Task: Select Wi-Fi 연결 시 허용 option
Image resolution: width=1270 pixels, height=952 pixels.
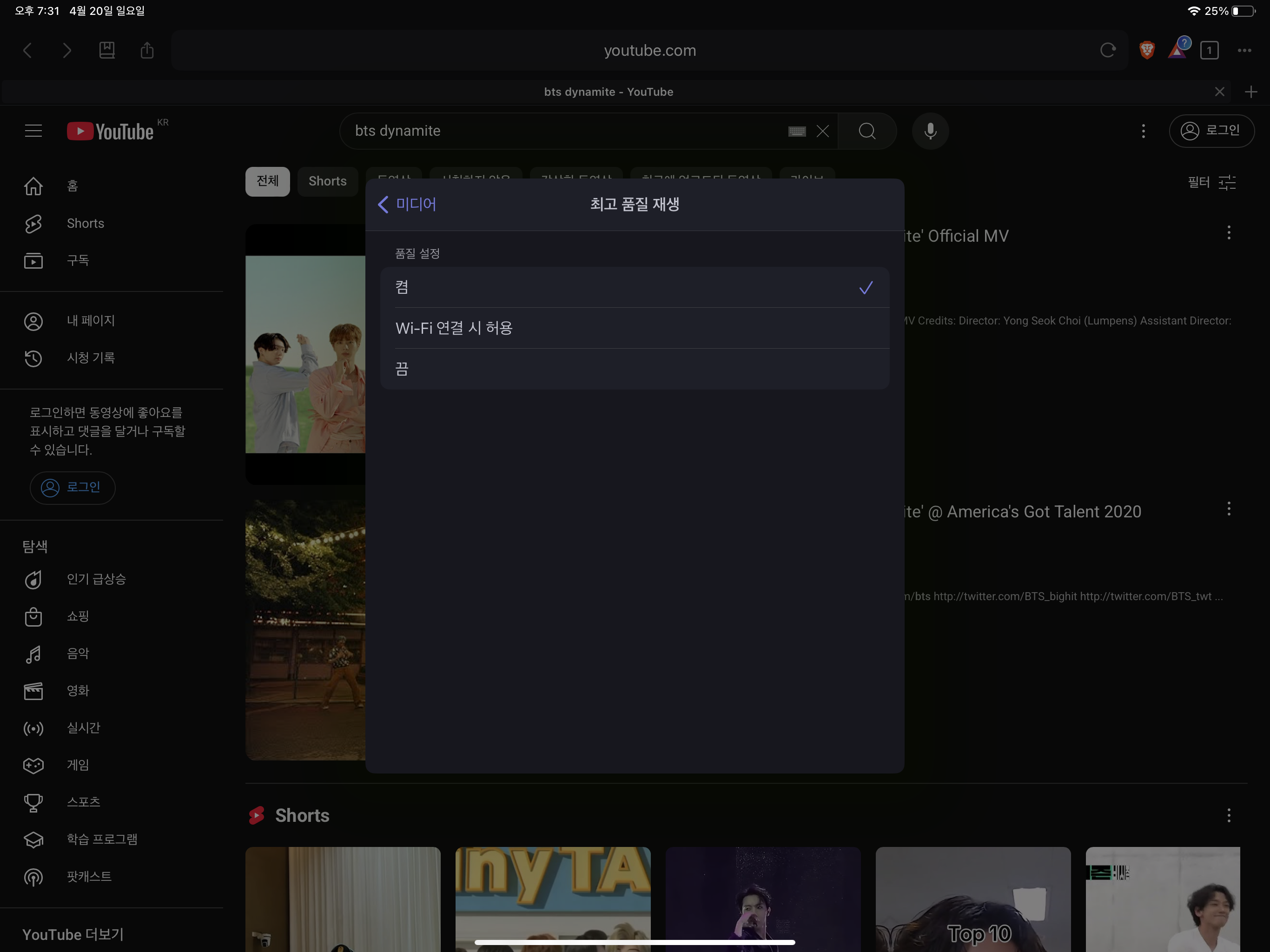Action: click(635, 328)
